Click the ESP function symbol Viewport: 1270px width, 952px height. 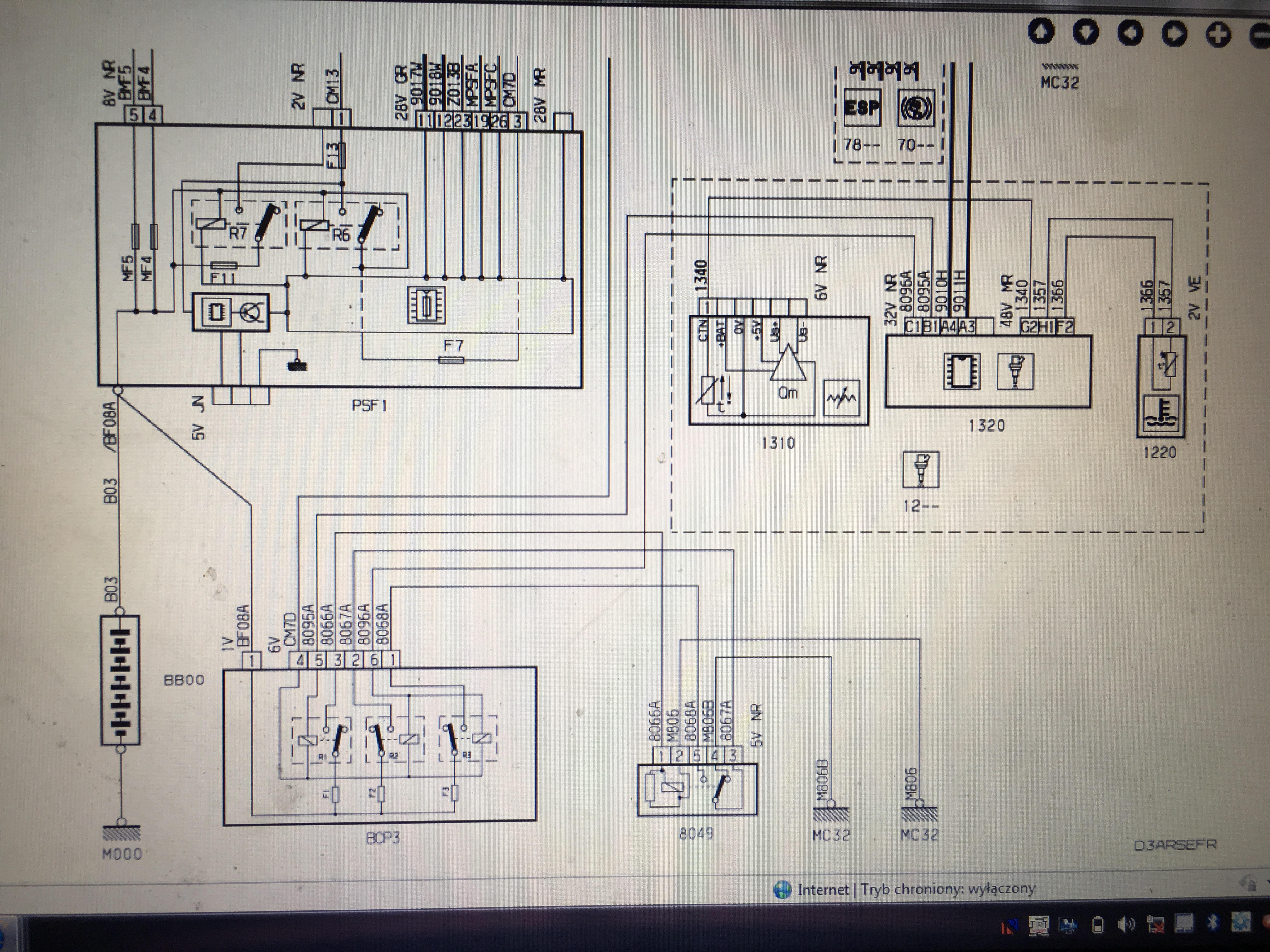point(862,107)
